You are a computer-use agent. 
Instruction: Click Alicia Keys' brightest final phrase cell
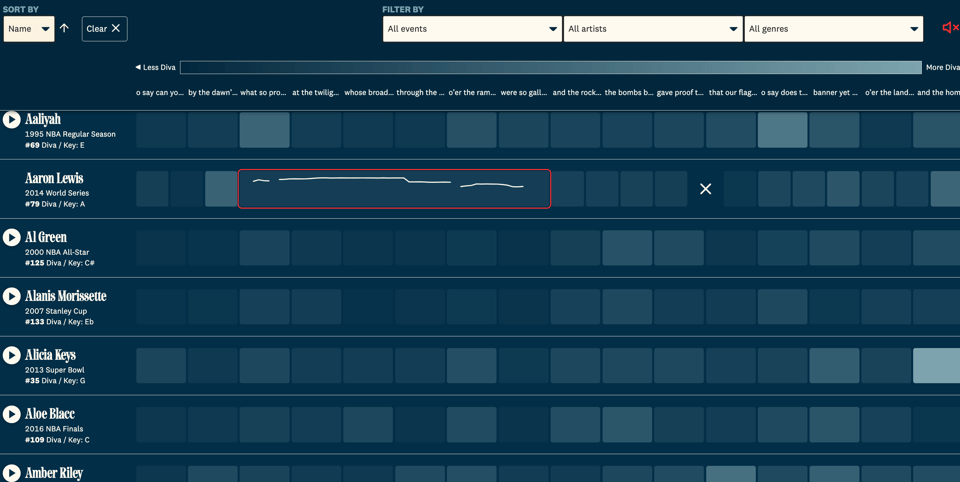(936, 366)
